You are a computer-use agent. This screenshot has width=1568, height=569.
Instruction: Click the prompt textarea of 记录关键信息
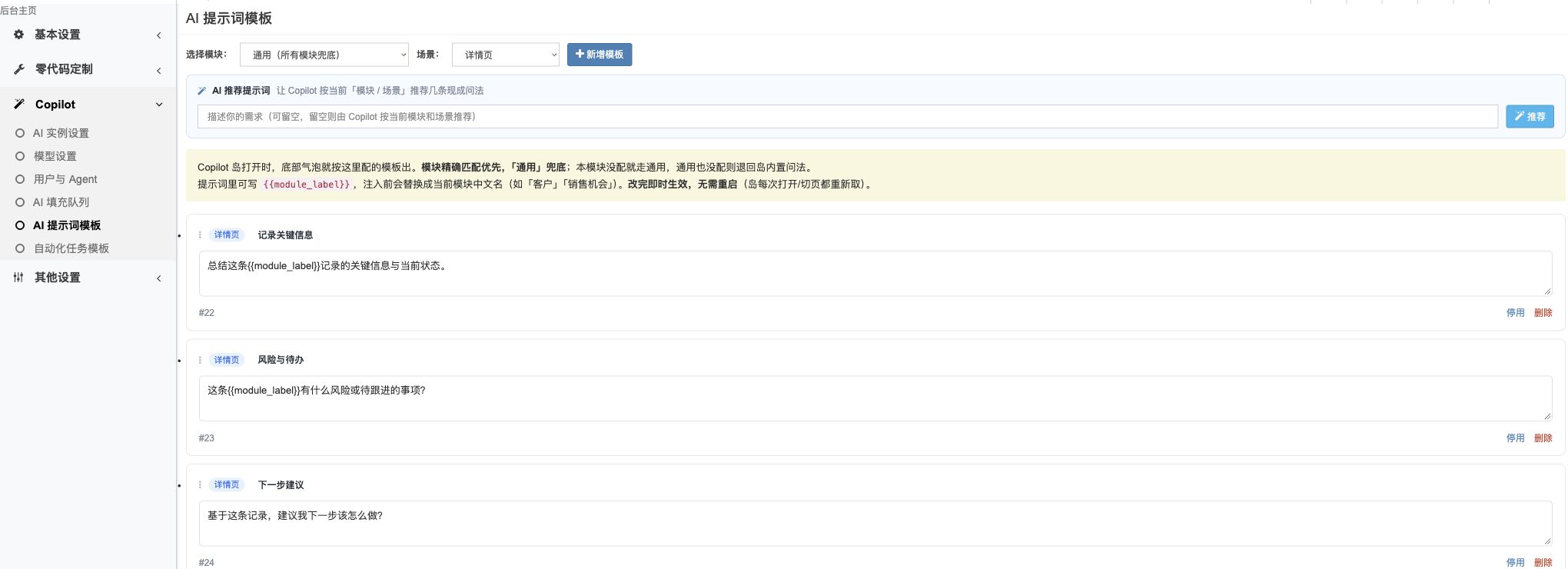(875, 274)
